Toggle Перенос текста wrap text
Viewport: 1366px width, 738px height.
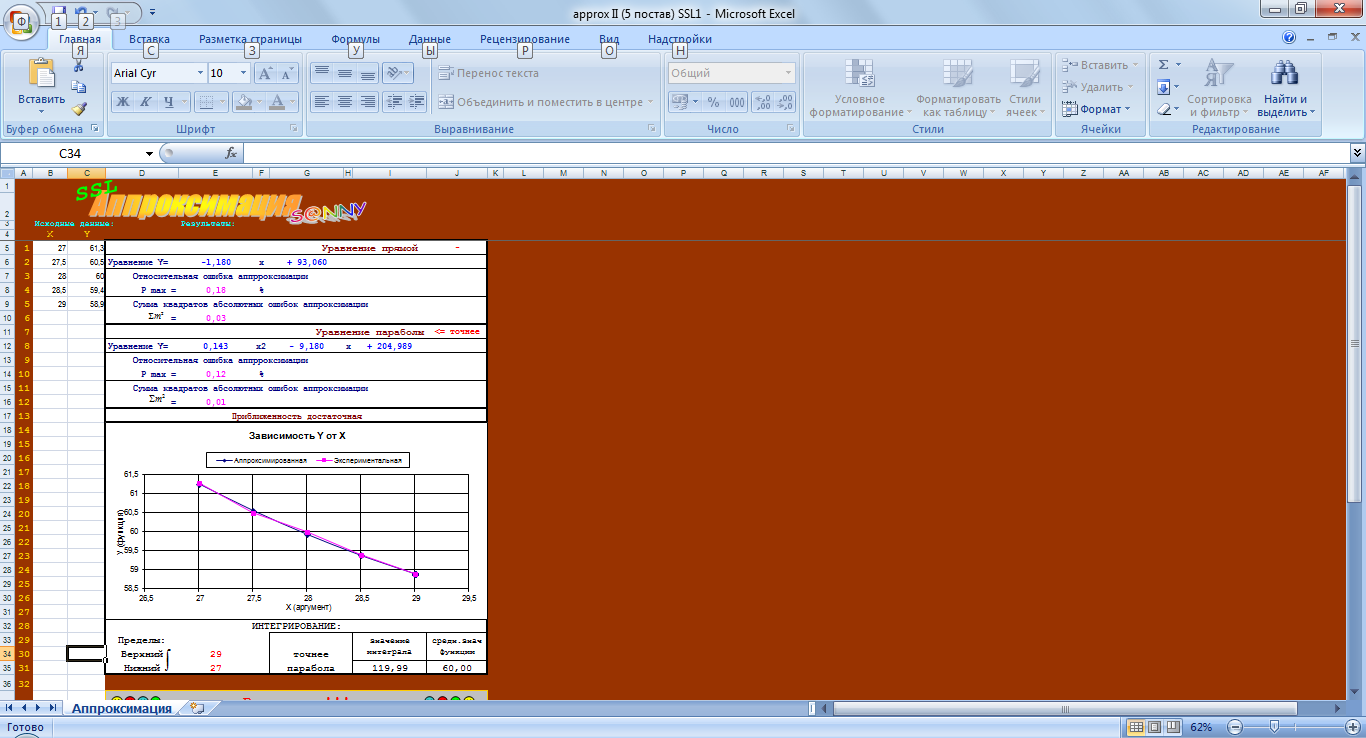489,73
